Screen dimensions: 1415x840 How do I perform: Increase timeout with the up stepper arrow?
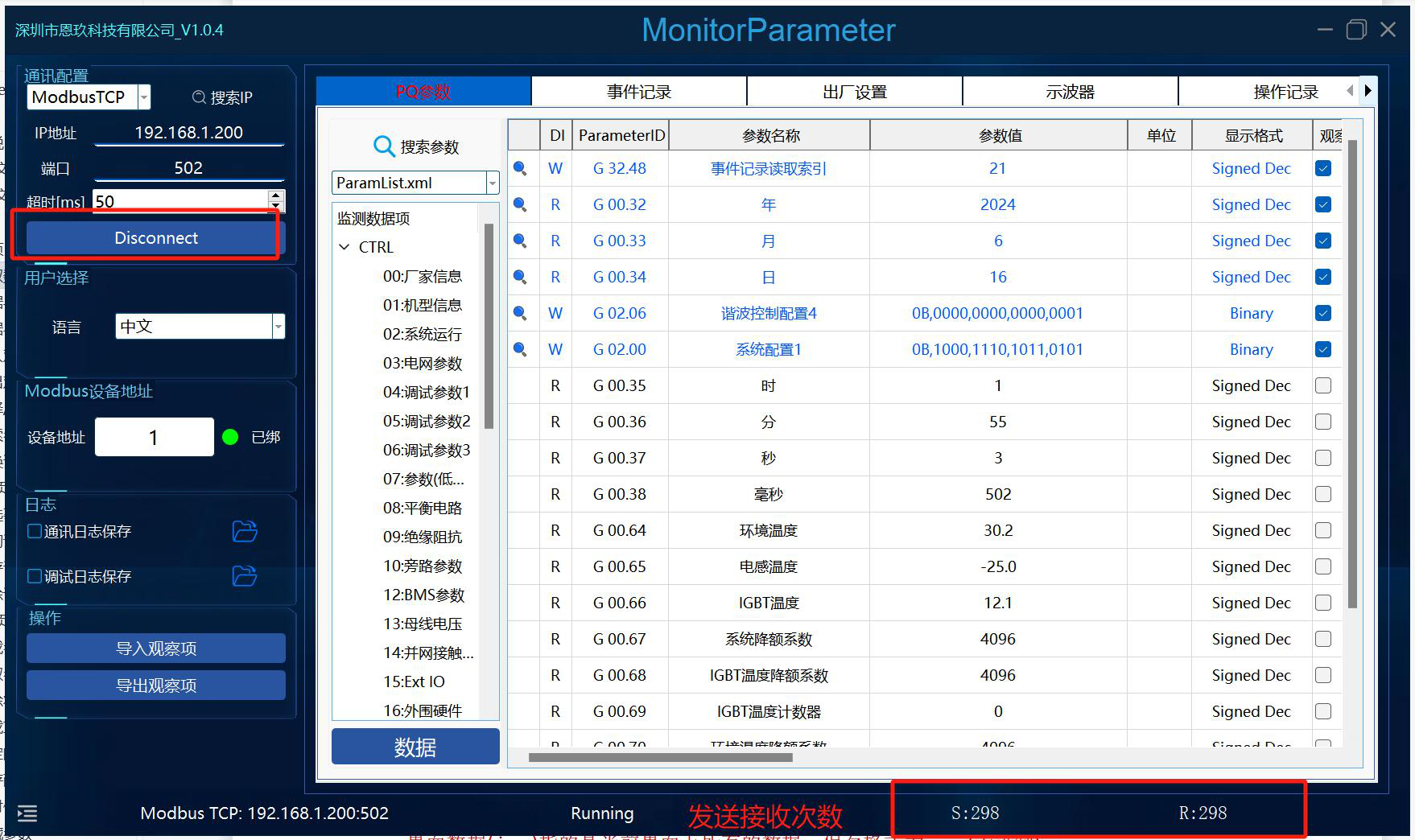click(276, 196)
